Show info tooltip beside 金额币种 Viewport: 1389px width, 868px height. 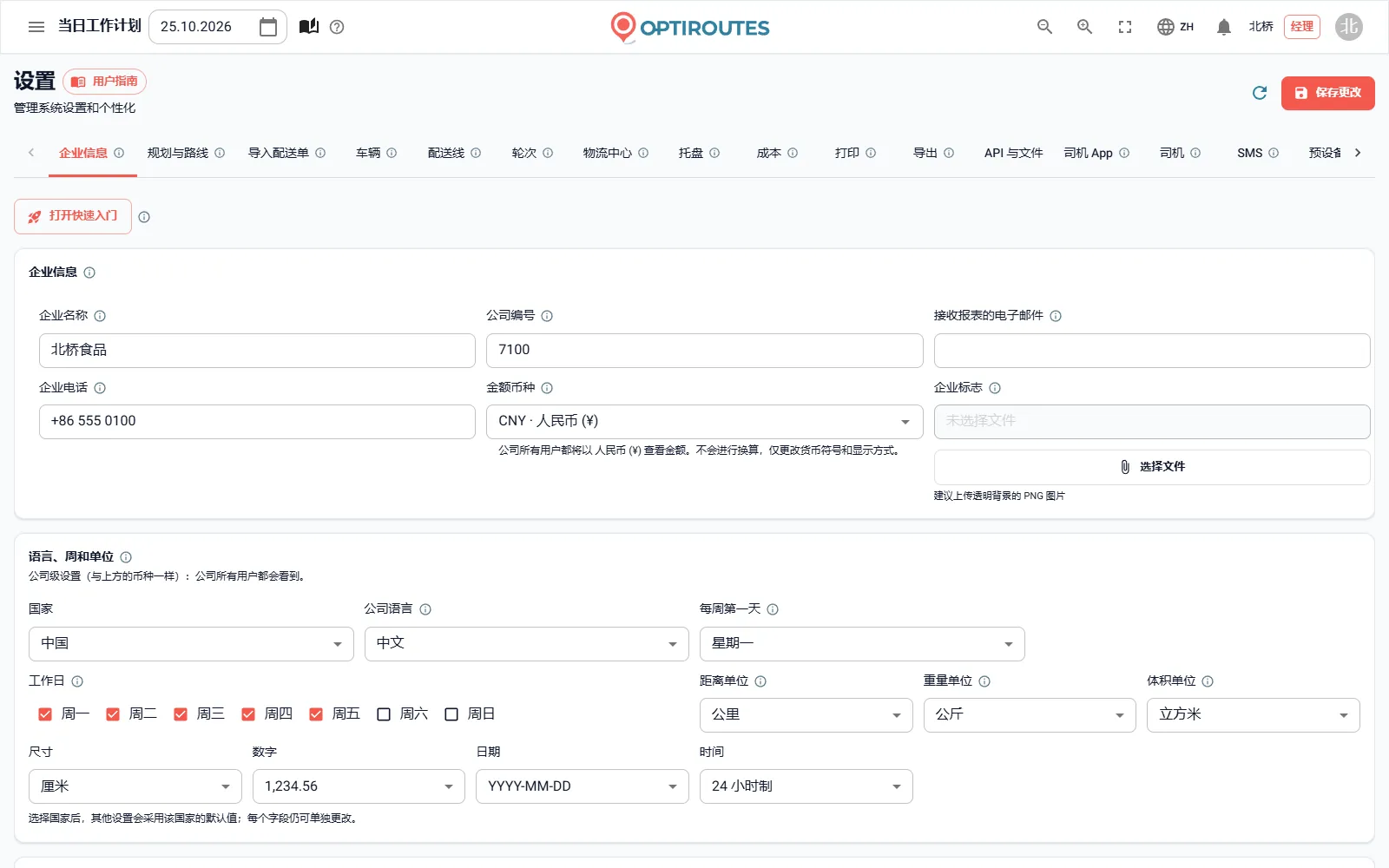[x=547, y=388]
